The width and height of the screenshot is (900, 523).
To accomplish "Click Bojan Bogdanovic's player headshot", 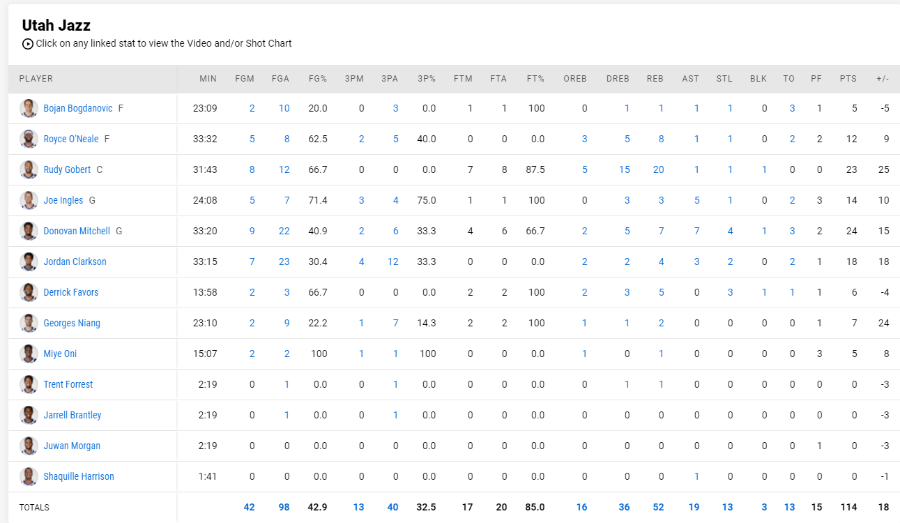I will pyautogui.click(x=29, y=108).
